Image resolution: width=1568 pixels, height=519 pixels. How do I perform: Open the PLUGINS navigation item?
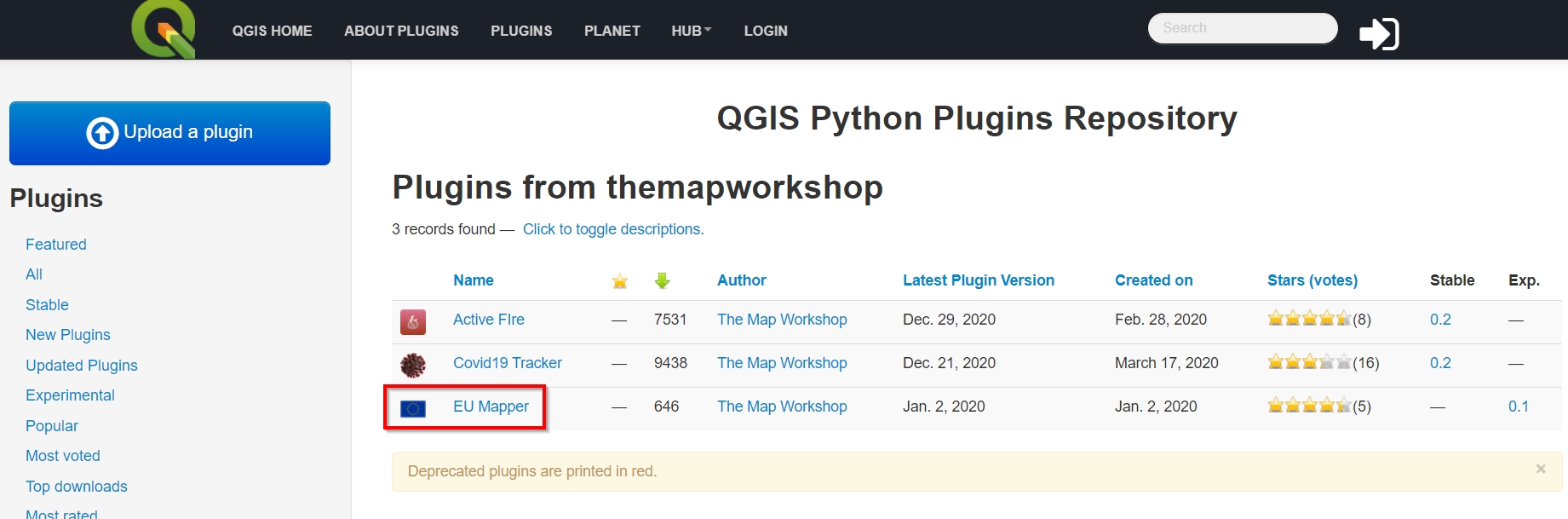(x=521, y=31)
